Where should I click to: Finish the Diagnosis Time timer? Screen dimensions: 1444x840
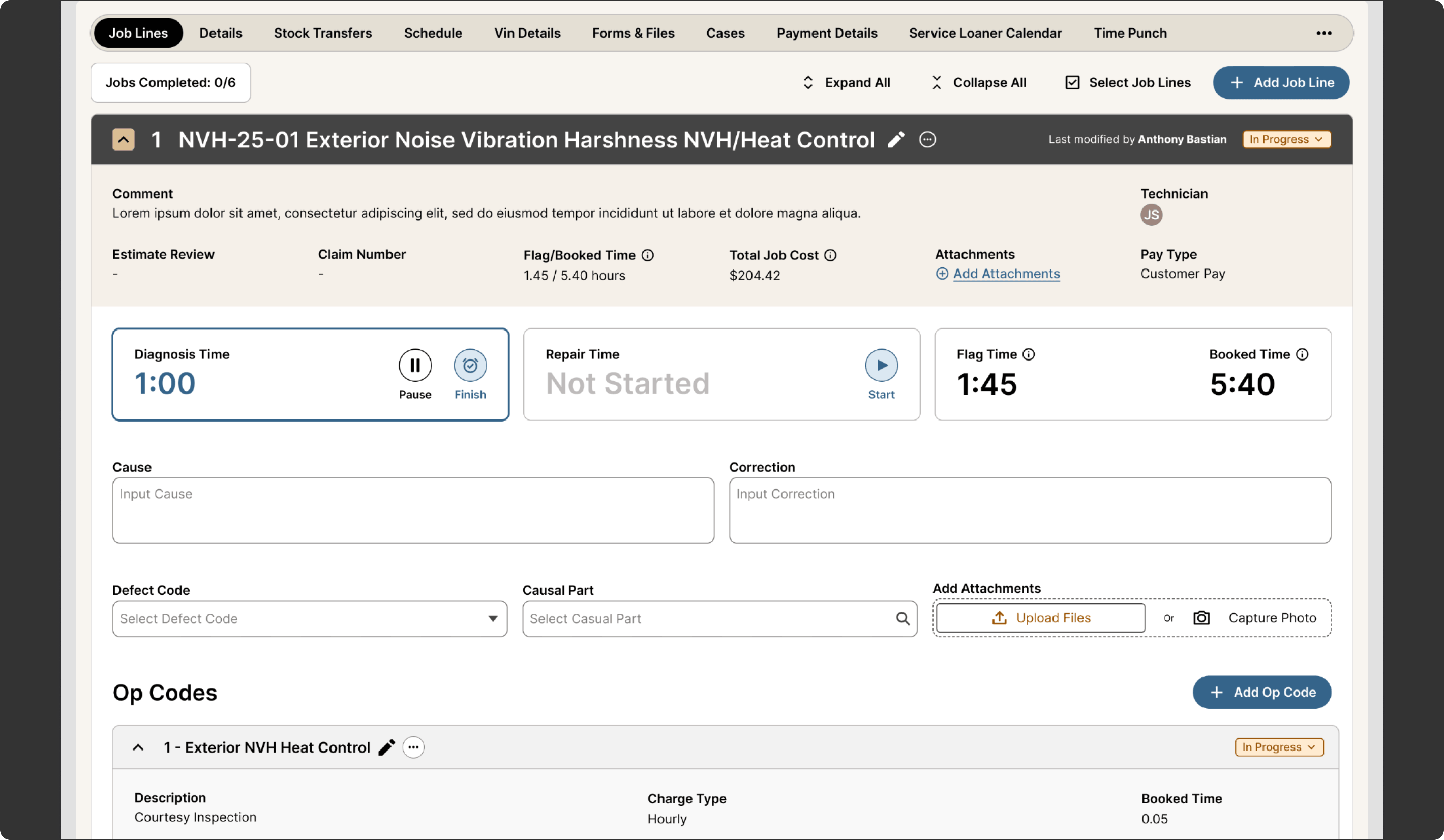(470, 365)
